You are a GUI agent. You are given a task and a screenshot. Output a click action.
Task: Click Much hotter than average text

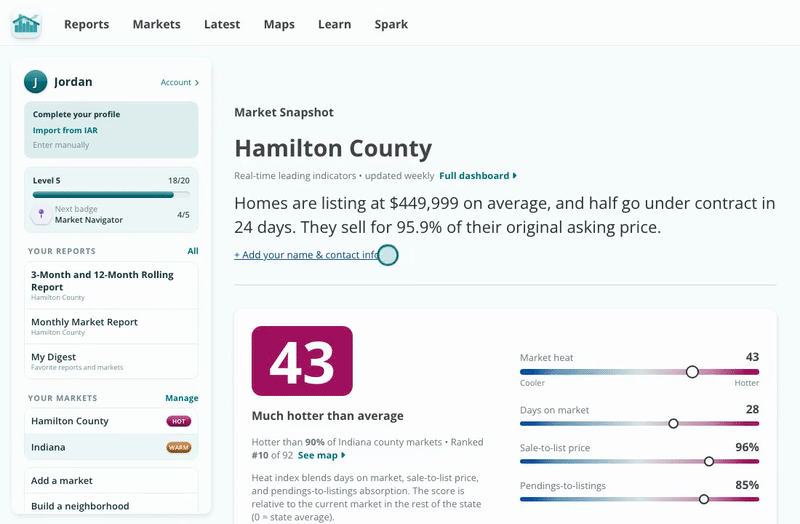pos(328,416)
